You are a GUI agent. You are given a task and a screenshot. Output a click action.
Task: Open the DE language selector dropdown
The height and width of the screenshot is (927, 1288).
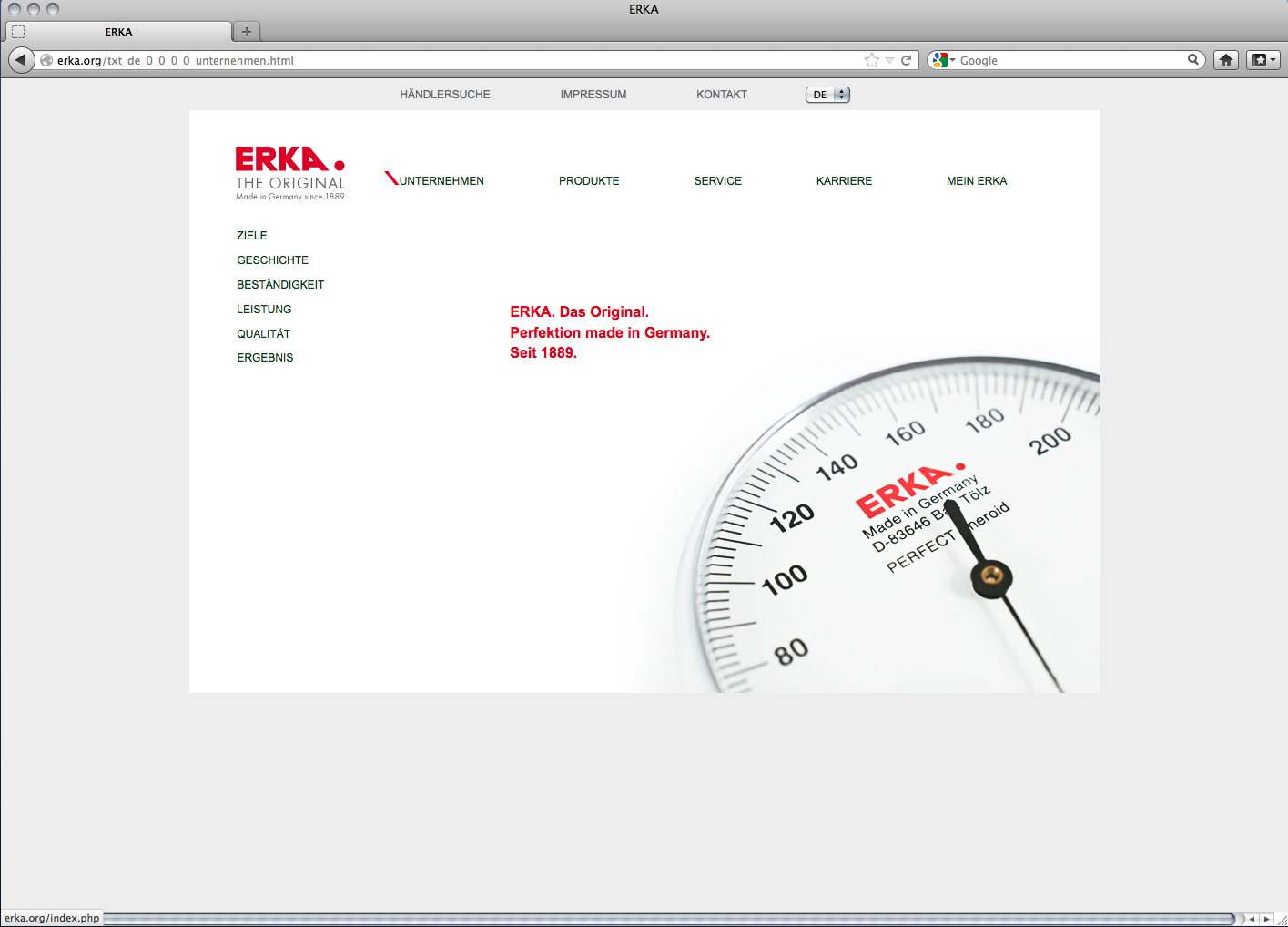827,95
